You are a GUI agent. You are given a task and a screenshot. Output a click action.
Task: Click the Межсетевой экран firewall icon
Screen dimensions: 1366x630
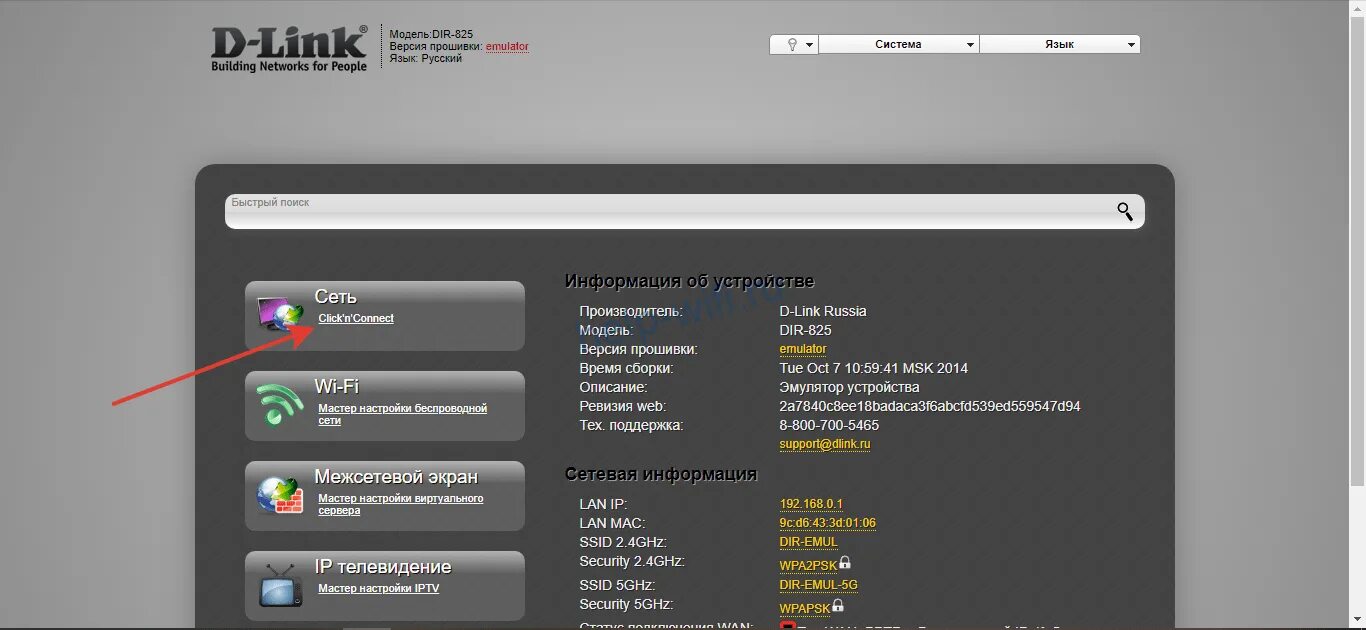281,495
